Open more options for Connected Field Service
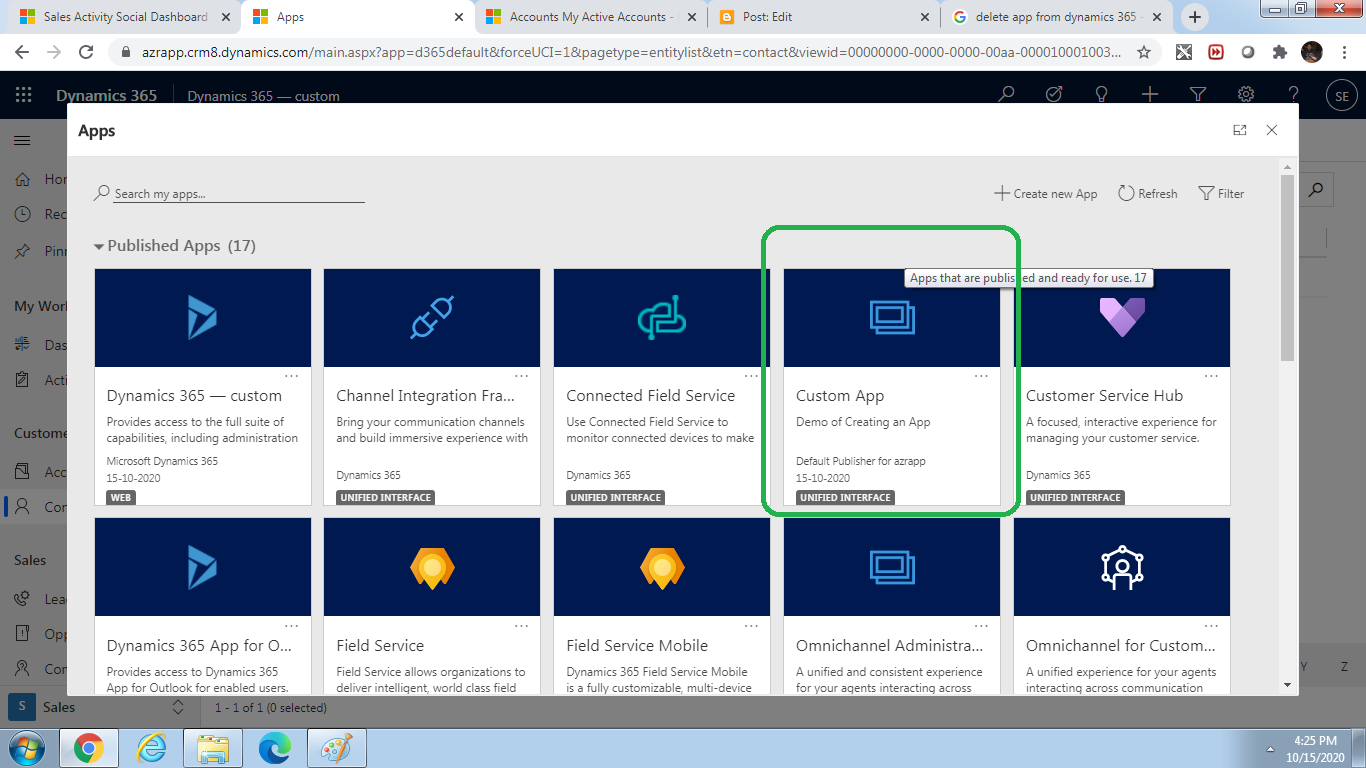The image size is (1366, 768). point(752,376)
